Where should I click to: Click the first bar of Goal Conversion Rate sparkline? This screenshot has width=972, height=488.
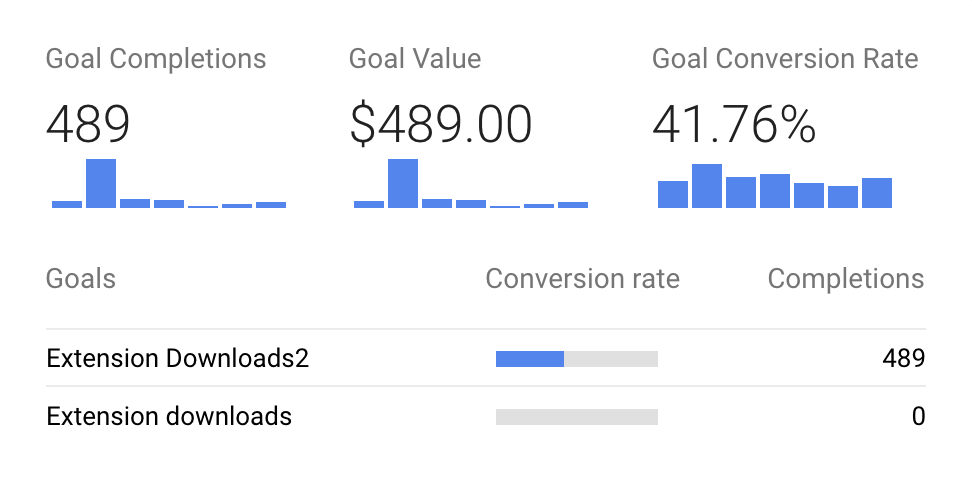(673, 195)
